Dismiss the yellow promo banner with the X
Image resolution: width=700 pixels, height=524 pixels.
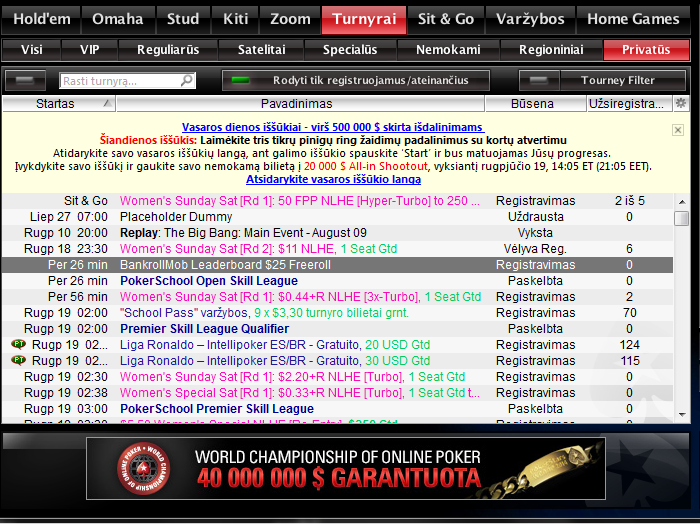[678, 130]
